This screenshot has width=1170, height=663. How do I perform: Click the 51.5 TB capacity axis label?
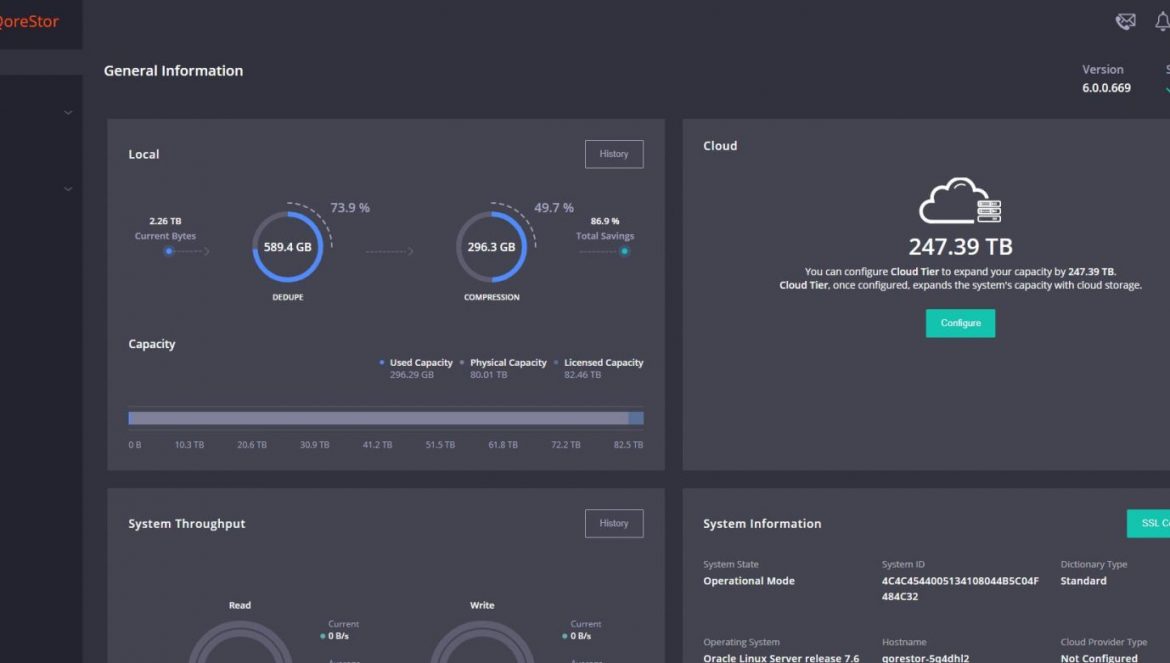tap(440, 444)
